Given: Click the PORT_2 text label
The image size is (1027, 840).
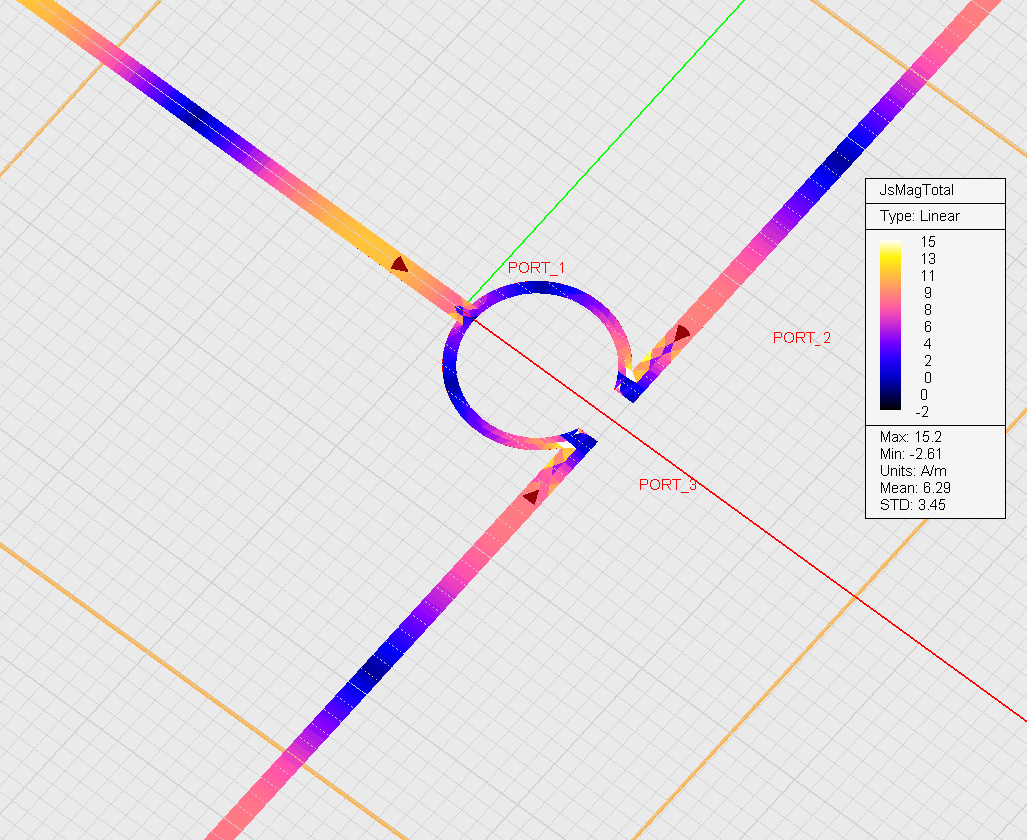Looking at the screenshot, I should click(801, 338).
